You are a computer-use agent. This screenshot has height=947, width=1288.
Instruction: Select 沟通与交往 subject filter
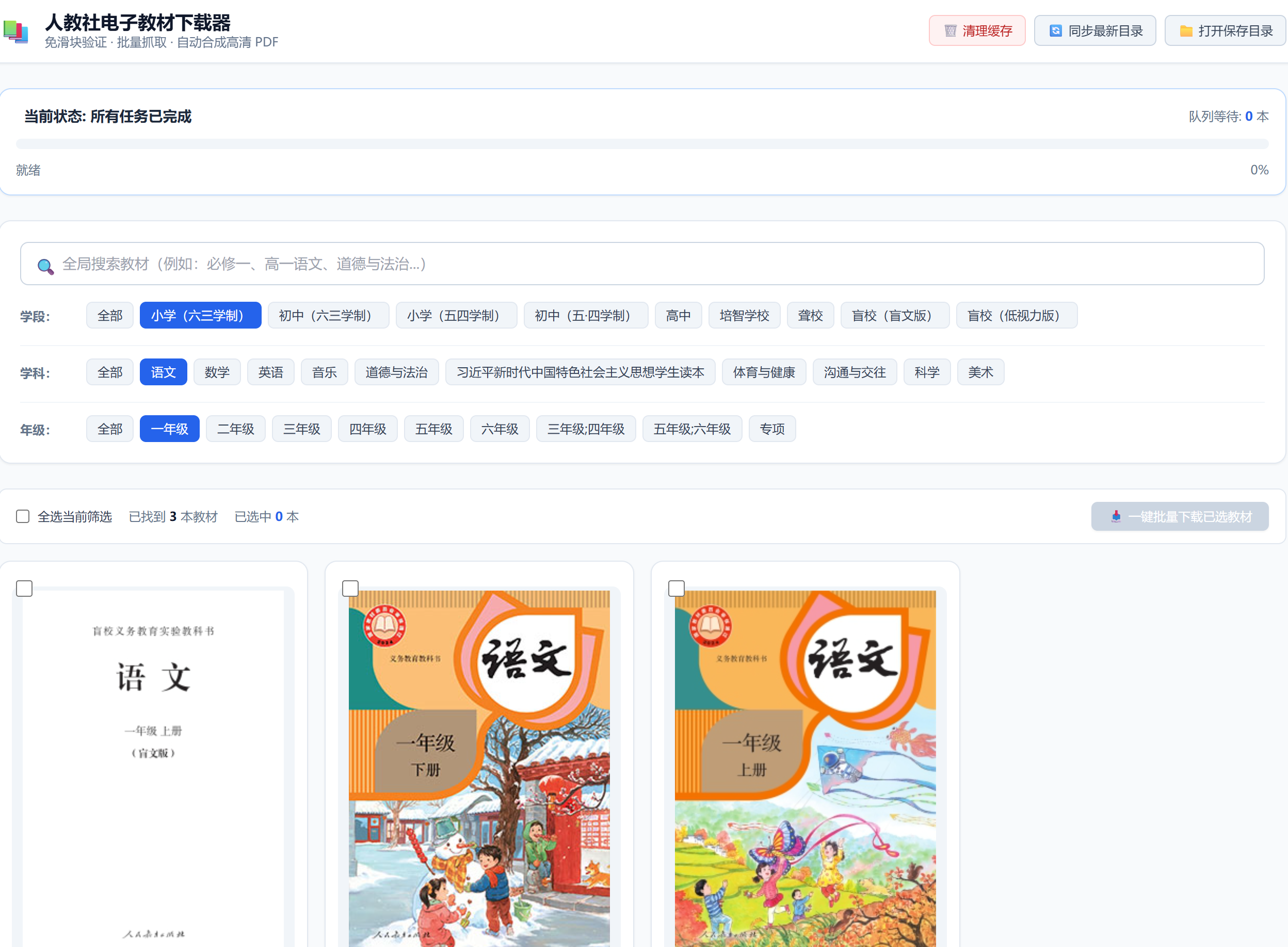coord(855,372)
